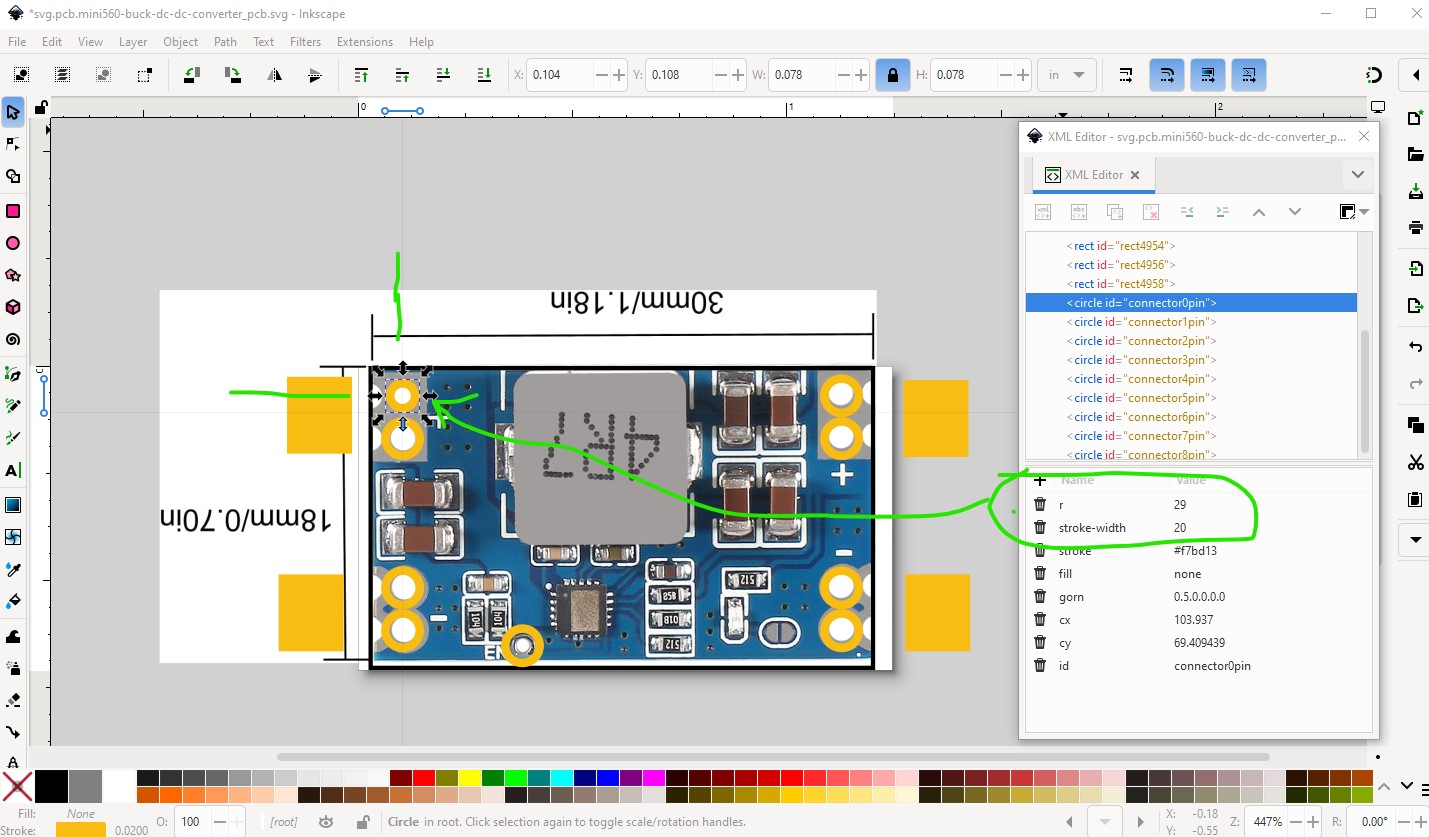Toggle the width/height ratio lock
Viewport: 1429px width, 837px height.
click(892, 75)
